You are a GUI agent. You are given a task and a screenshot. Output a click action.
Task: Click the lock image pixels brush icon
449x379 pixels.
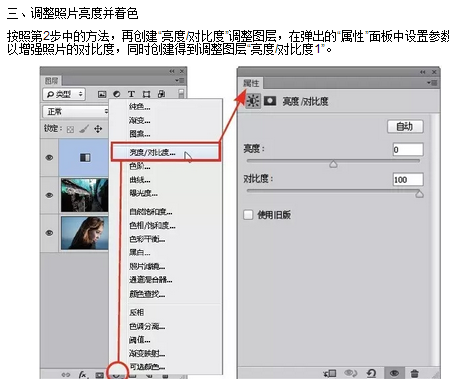pyautogui.click(x=84, y=129)
